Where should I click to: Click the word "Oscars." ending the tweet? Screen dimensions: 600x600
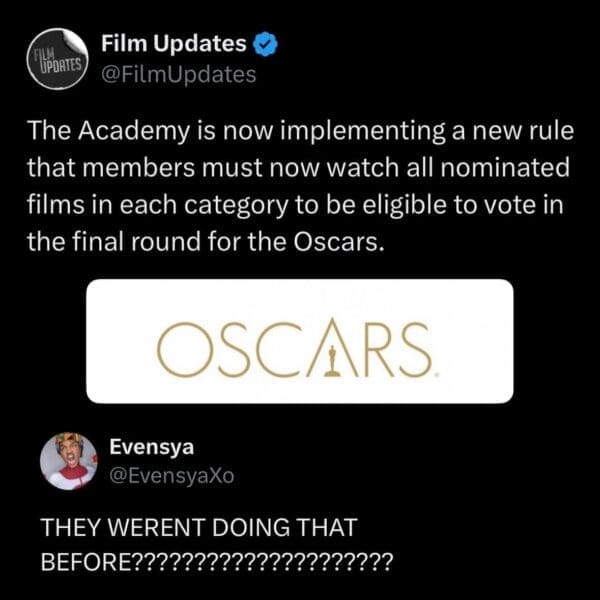click(x=339, y=242)
